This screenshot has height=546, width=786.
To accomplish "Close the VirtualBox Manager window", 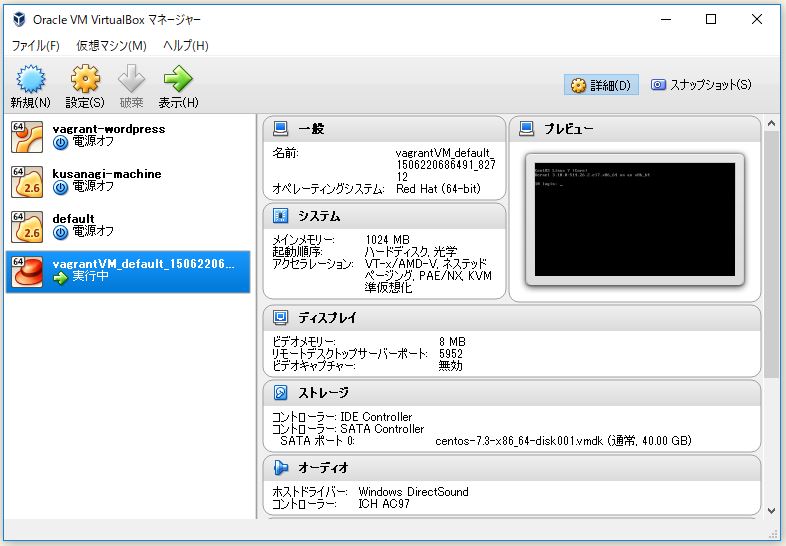I will (x=757, y=19).
